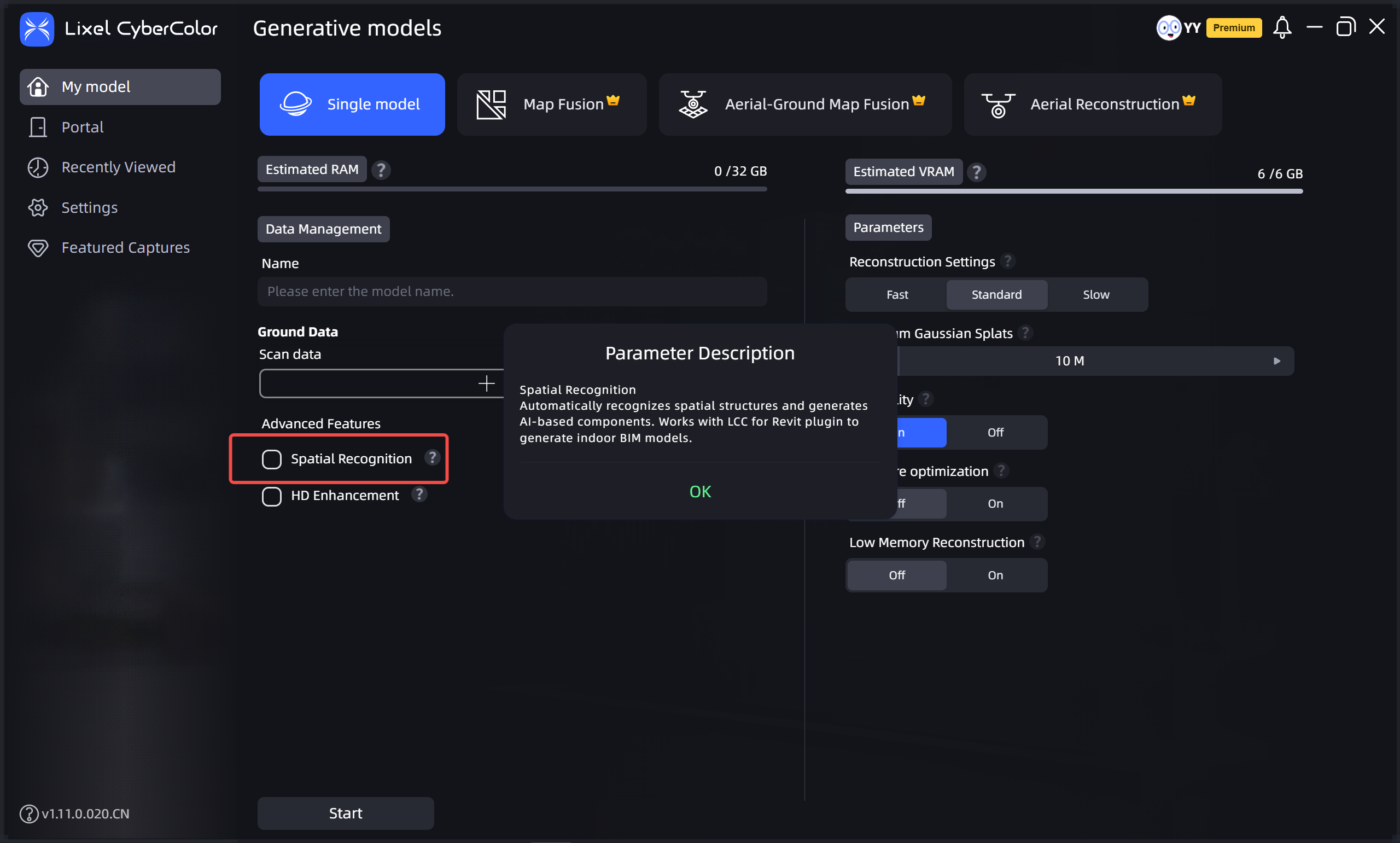Select Recently Viewed in sidebar
Screen dimensions: 1400x843
pyautogui.click(x=120, y=167)
